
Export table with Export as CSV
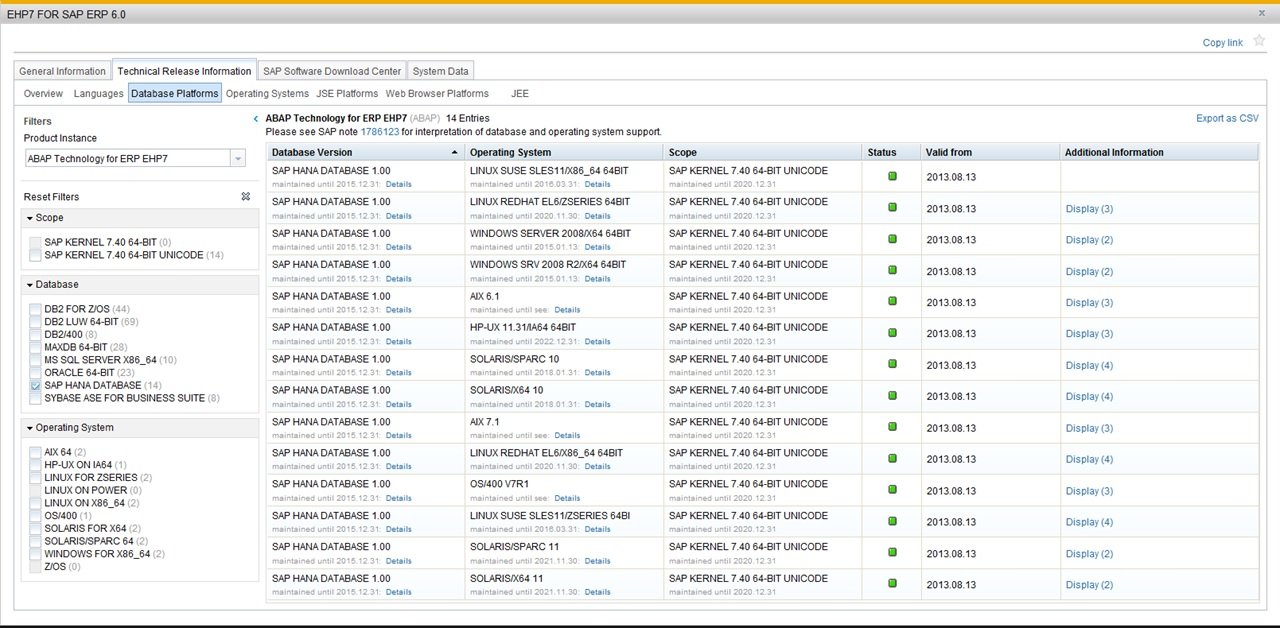1227,119
